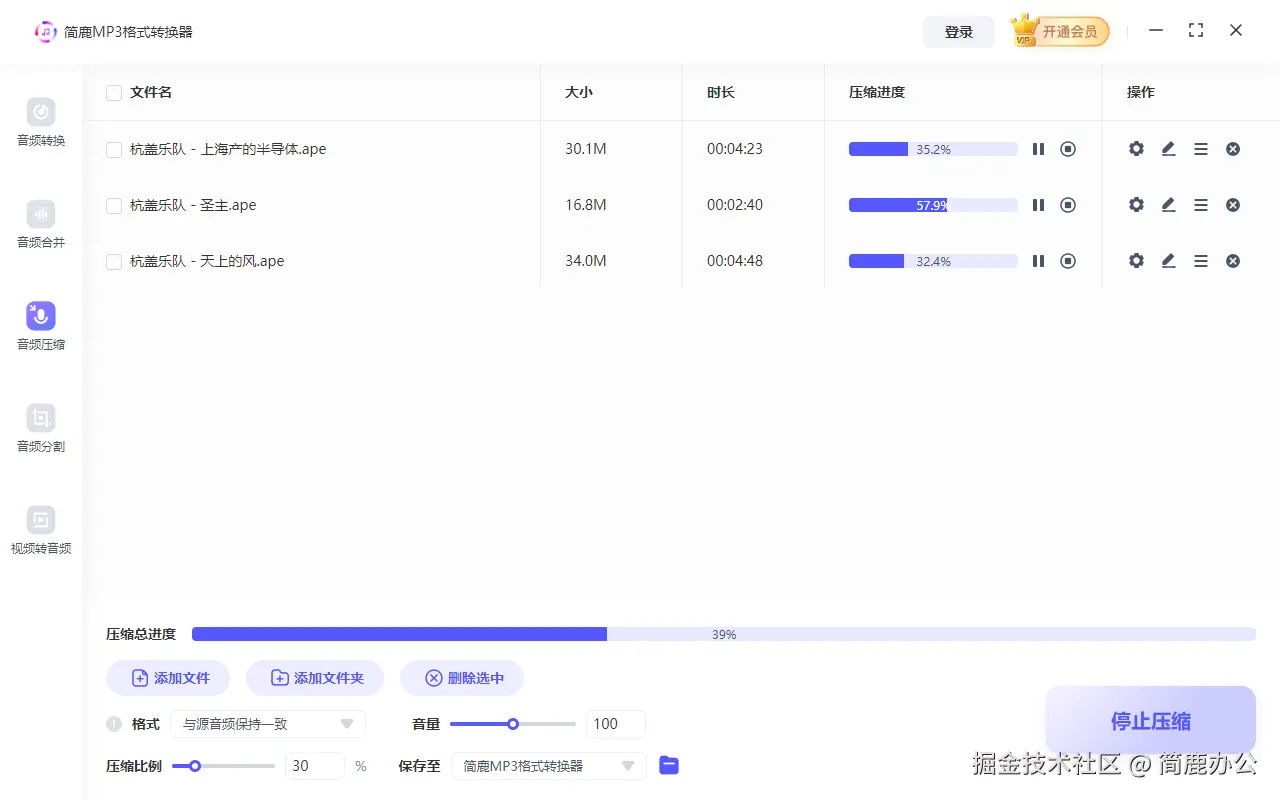Click the size value 16.8M
Viewport: 1280px width, 800px height.
[586, 205]
